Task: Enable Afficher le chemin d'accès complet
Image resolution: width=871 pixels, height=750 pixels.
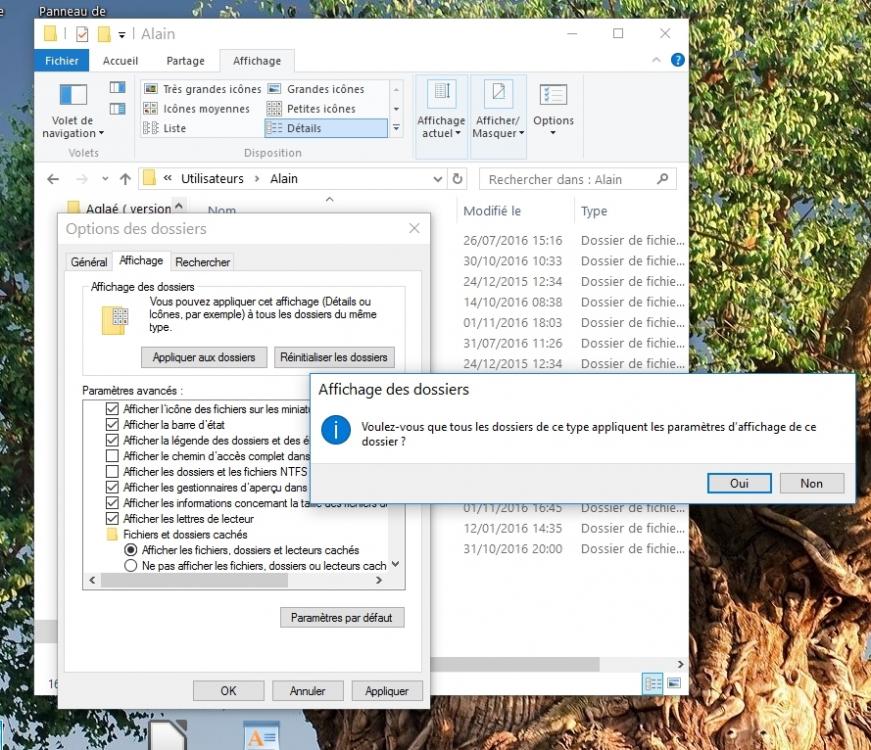Action: (112, 456)
